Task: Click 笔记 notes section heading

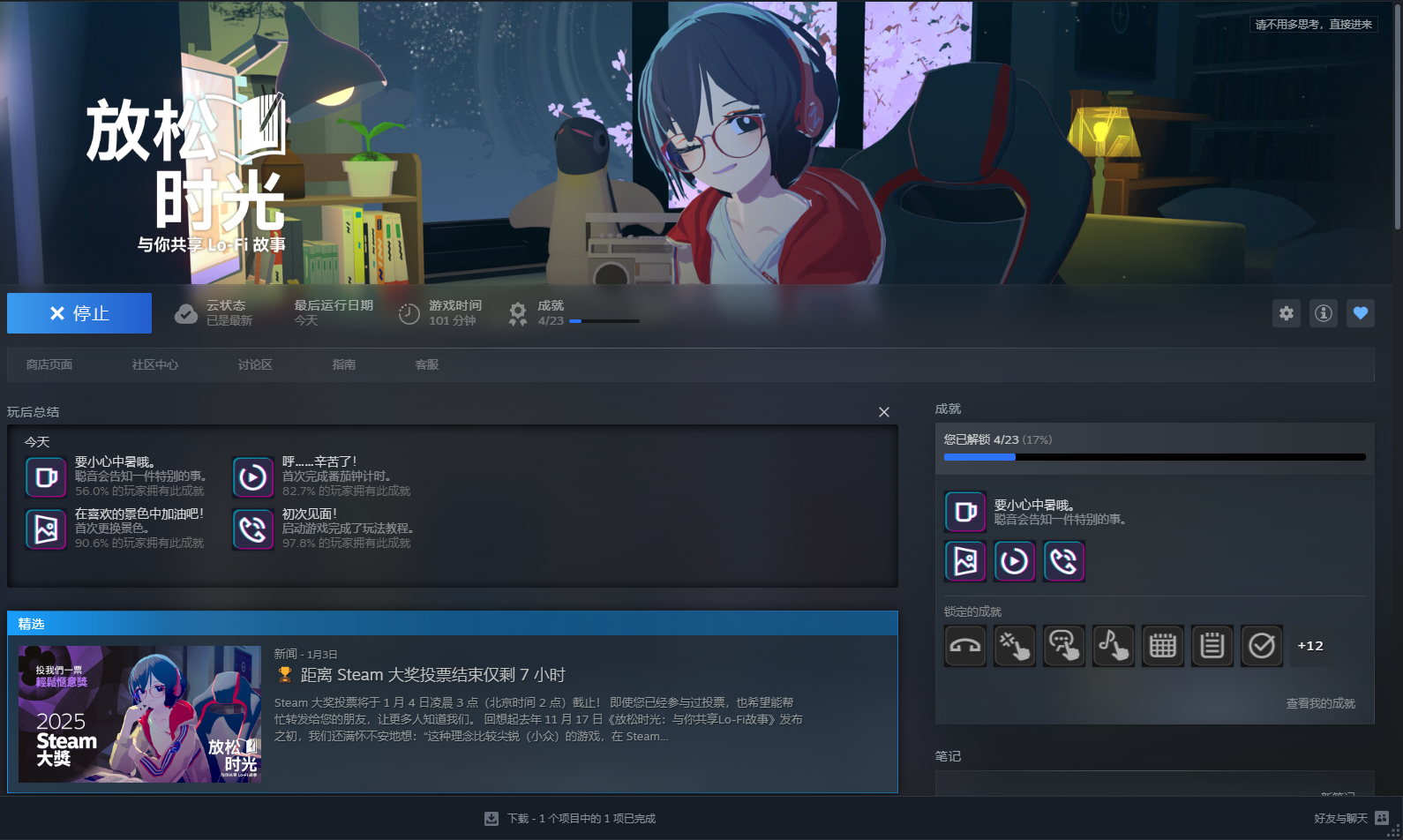Action: coord(949,756)
